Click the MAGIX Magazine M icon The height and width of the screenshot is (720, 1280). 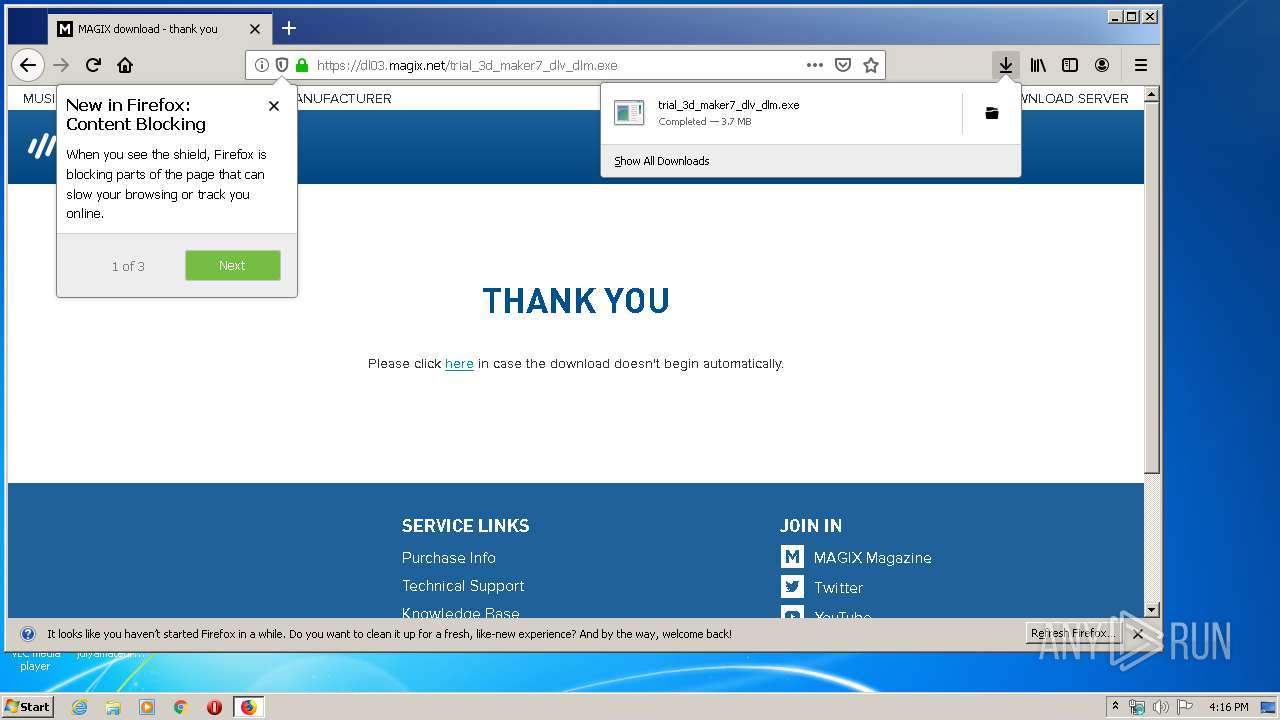click(x=792, y=557)
